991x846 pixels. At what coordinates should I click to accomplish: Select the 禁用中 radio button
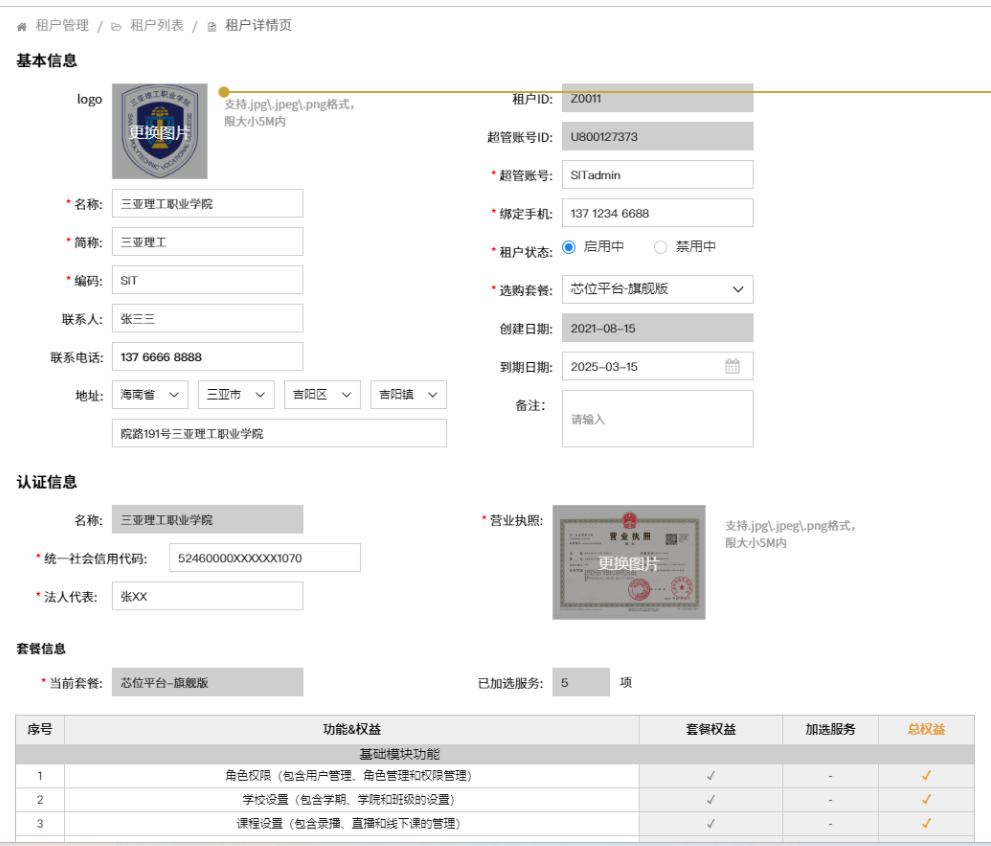(660, 247)
